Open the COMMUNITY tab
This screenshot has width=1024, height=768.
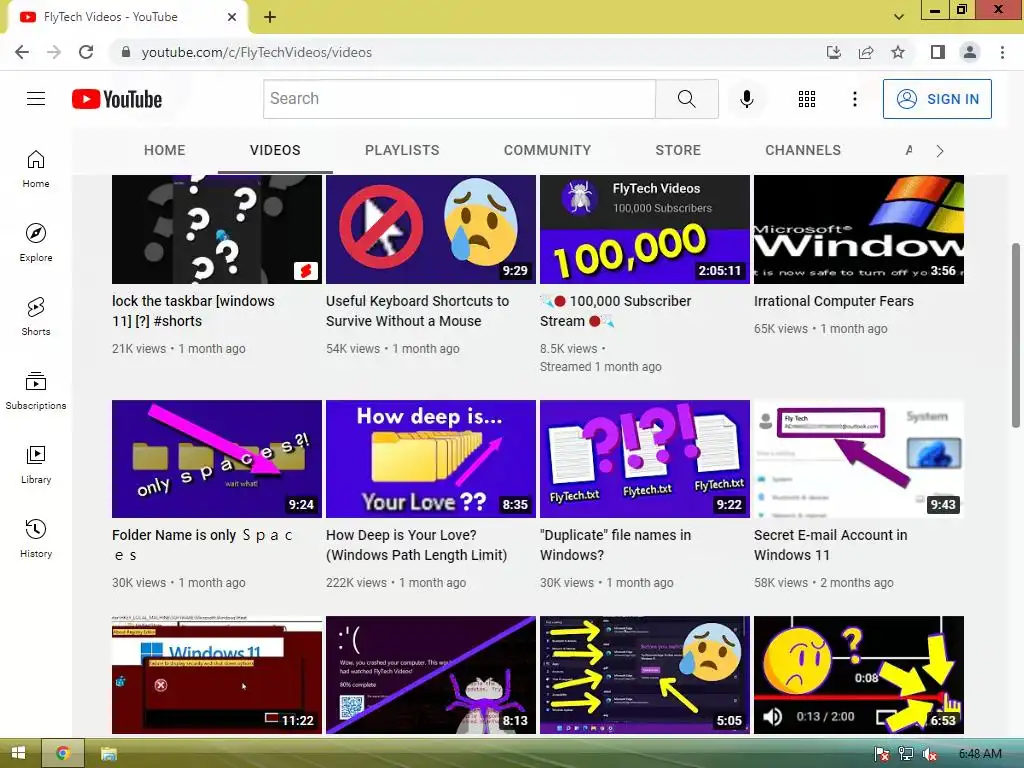click(x=547, y=150)
